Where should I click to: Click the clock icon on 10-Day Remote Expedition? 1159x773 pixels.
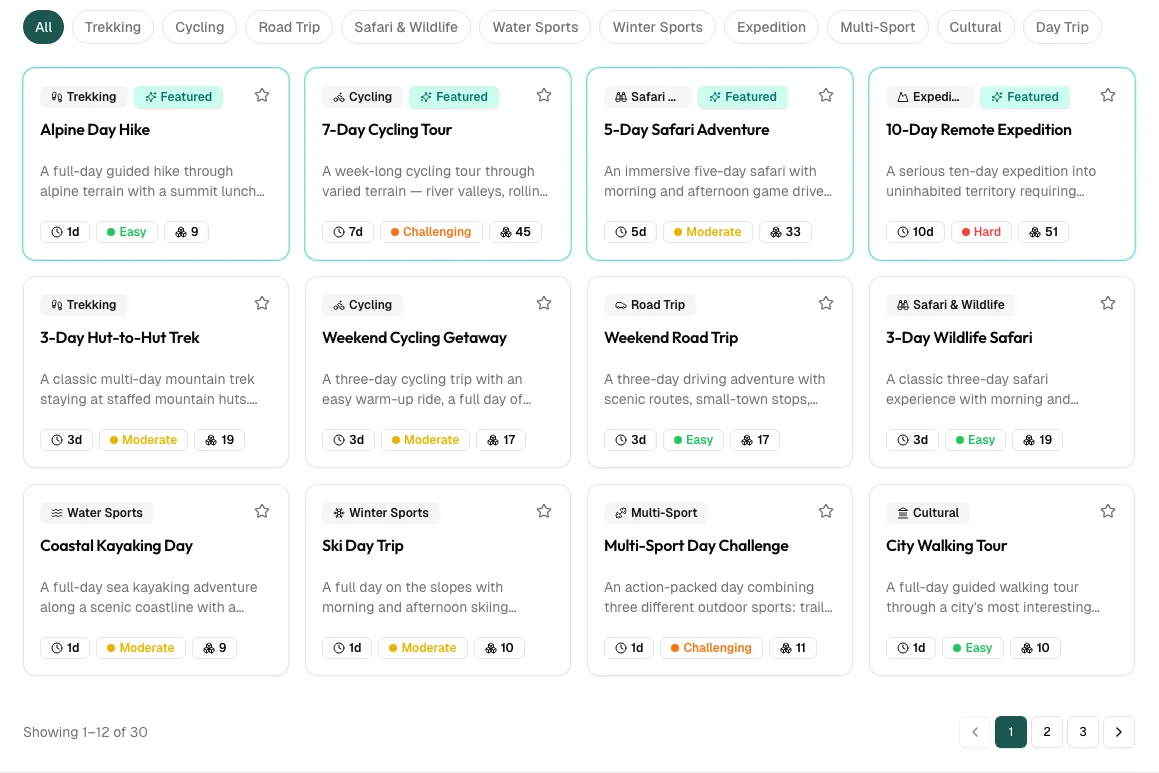[901, 231]
